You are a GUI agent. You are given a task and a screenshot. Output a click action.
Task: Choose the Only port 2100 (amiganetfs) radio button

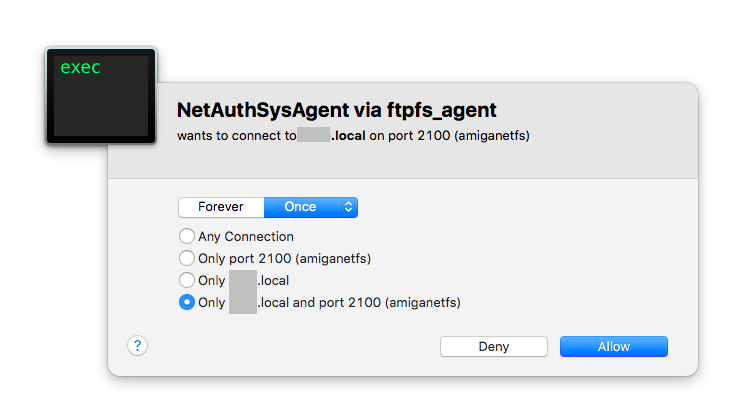pos(187,258)
